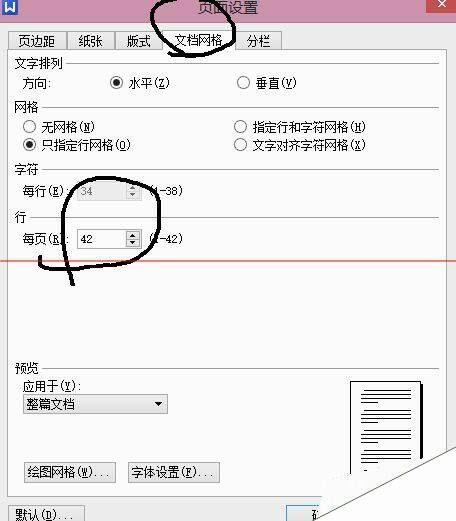The image size is (456, 521).
Task: Click the 默认 button
Action: [x=46, y=514]
